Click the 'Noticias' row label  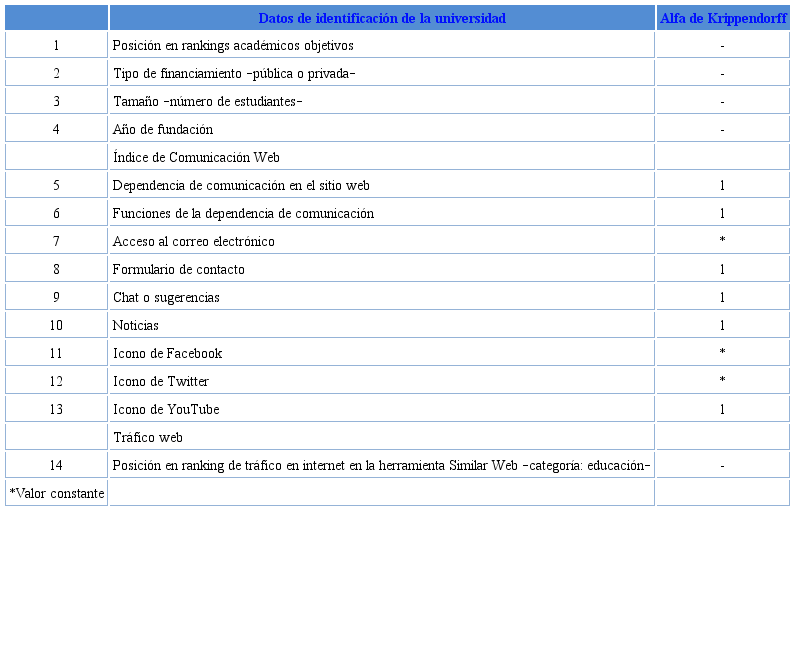(136, 326)
